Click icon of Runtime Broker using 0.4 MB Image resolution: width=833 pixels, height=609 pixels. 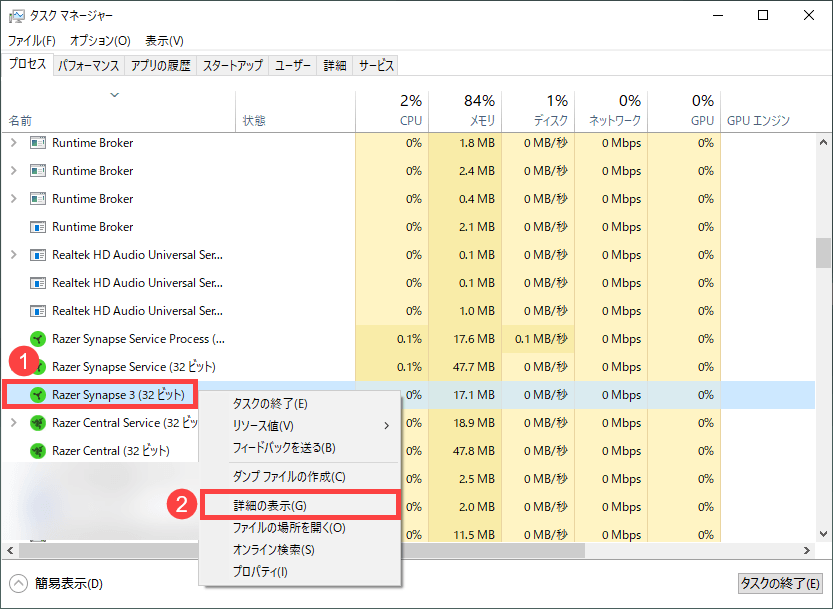click(x=38, y=199)
